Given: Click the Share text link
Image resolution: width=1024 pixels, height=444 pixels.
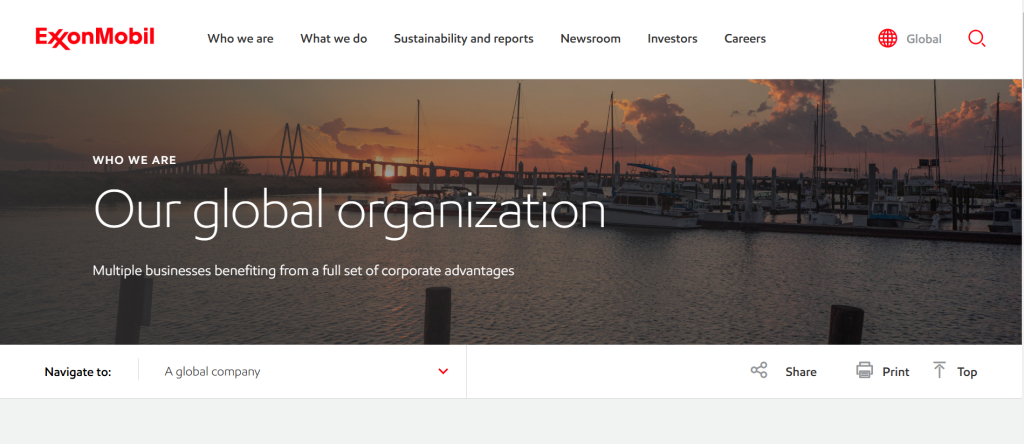Looking at the screenshot, I should 800,372.
